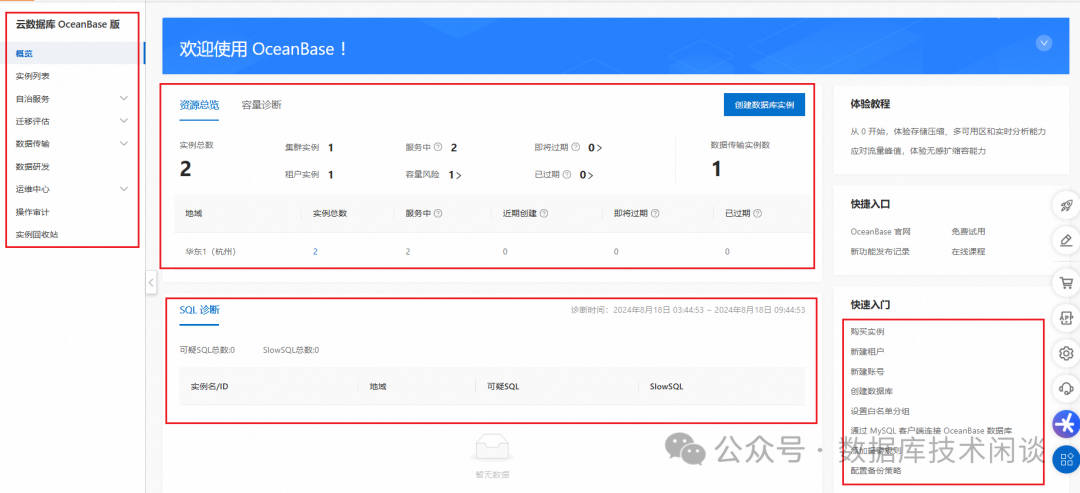Click the SlowSQL column header
Viewport: 1080px width, 493px height.
667,386
